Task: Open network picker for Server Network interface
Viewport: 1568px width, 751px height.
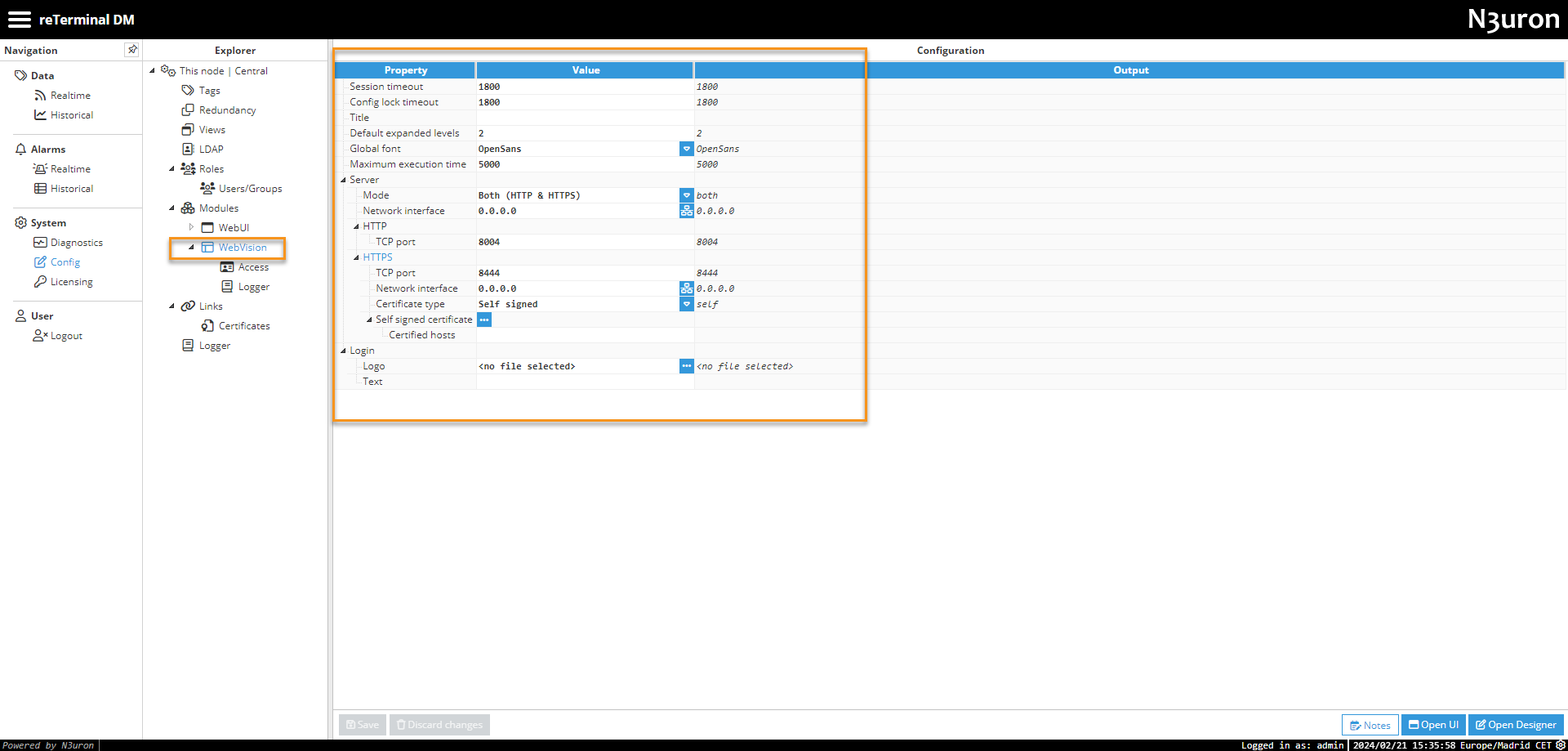Action: point(686,211)
